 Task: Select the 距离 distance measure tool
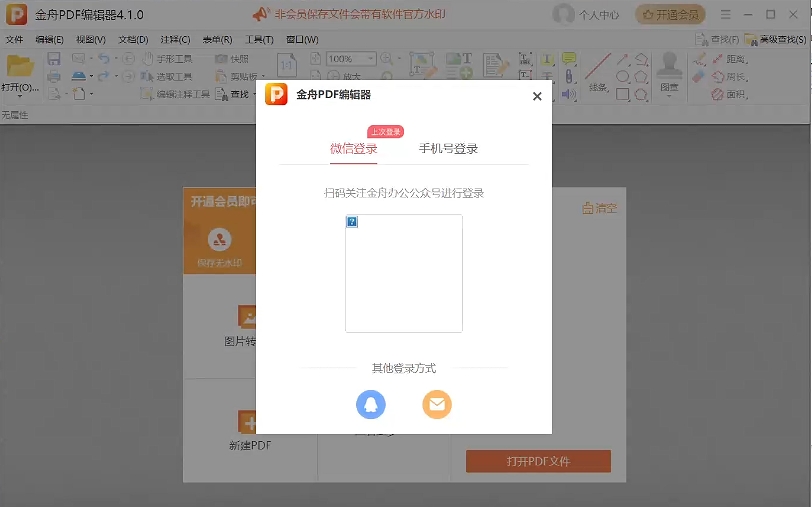coord(730,59)
